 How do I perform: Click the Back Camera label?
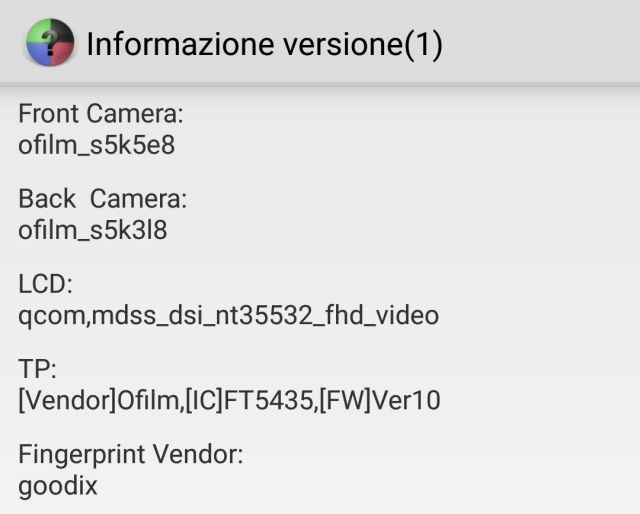[x=102, y=199]
